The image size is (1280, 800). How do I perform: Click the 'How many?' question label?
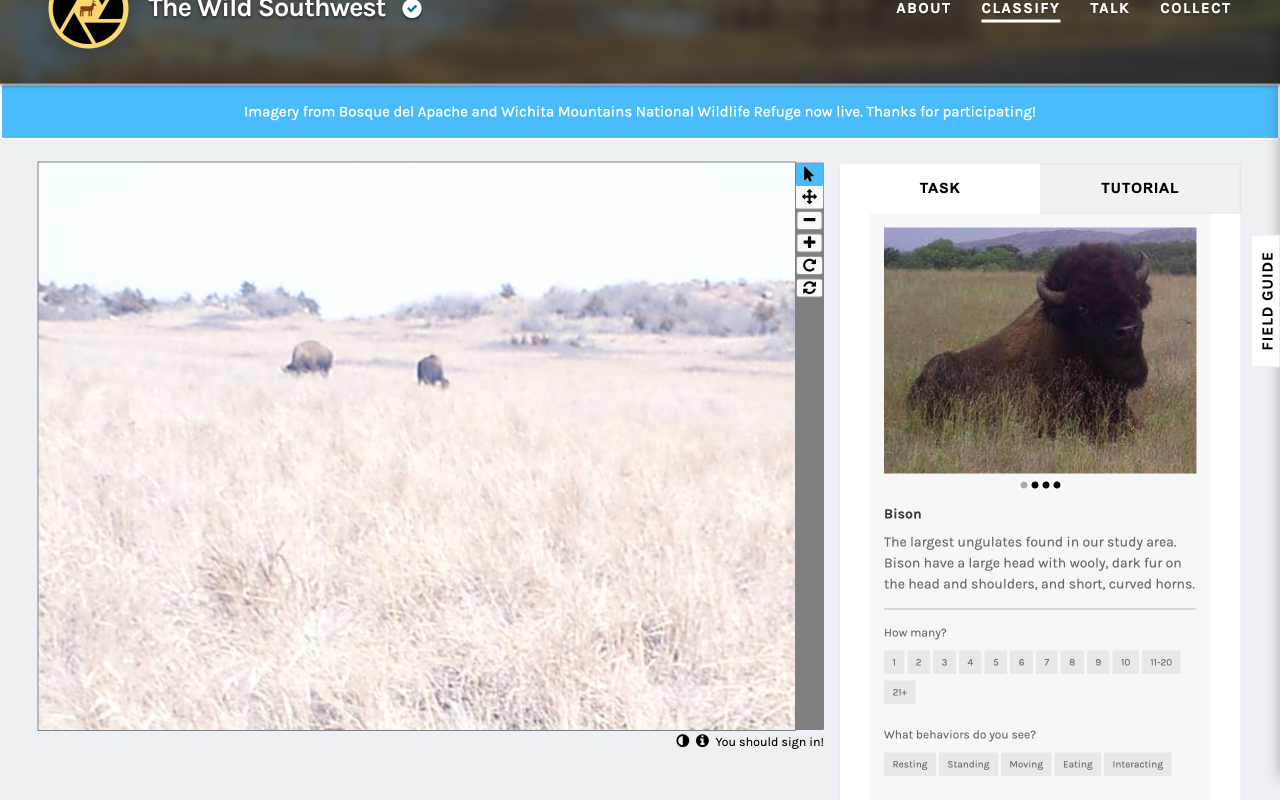[x=915, y=633]
